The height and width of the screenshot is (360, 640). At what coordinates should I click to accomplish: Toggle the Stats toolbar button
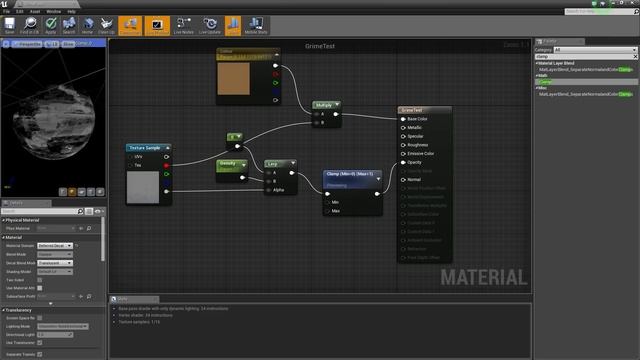pyautogui.click(x=233, y=25)
